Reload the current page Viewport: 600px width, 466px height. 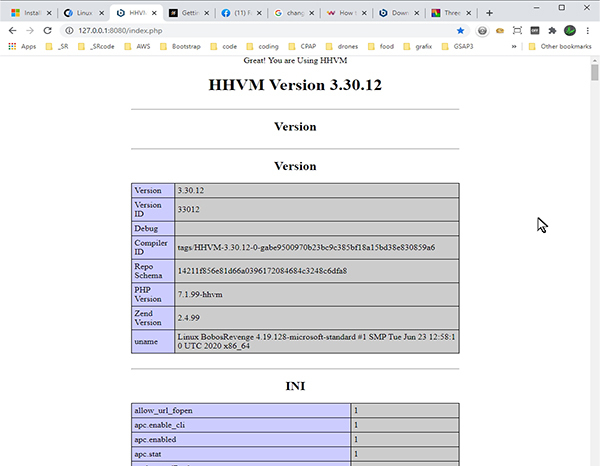[47, 31]
